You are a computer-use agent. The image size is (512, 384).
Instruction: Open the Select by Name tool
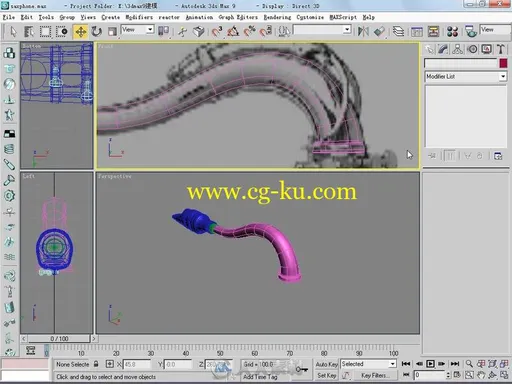click(29, 32)
